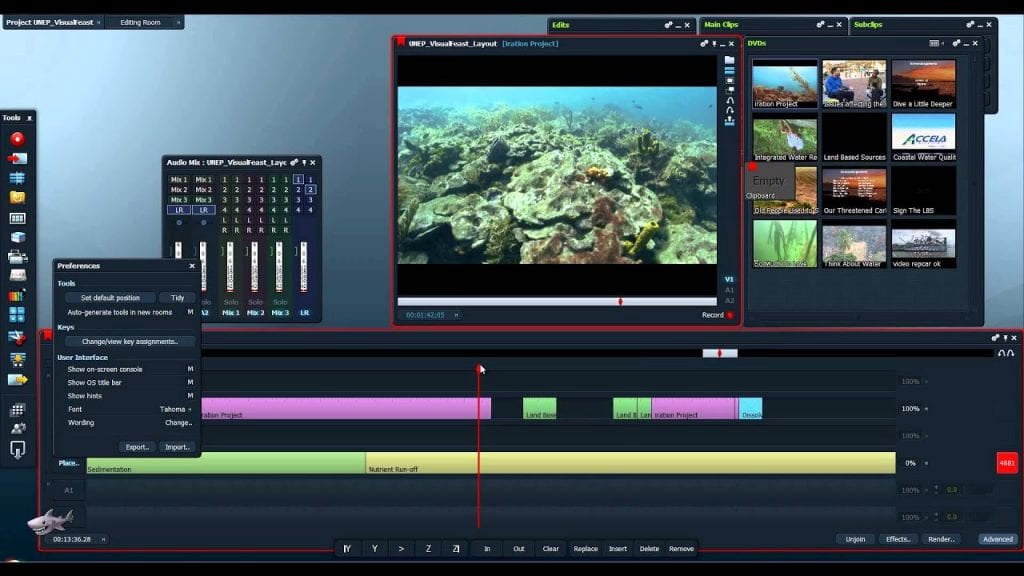Click the pink ration Project timeline clip

click(345, 409)
